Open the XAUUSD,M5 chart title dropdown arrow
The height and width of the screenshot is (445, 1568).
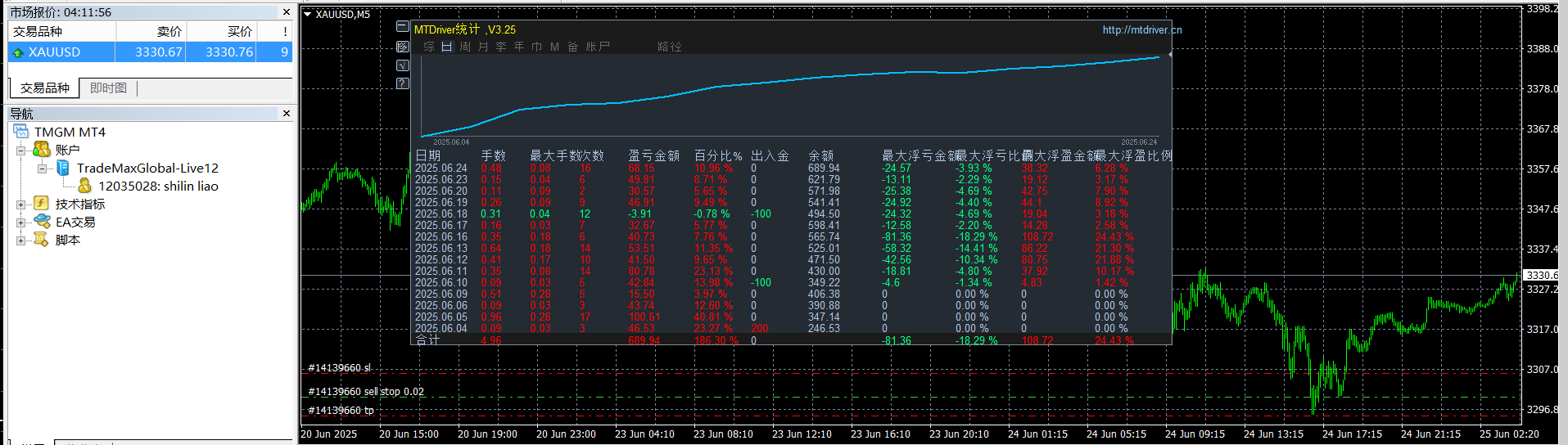[308, 14]
